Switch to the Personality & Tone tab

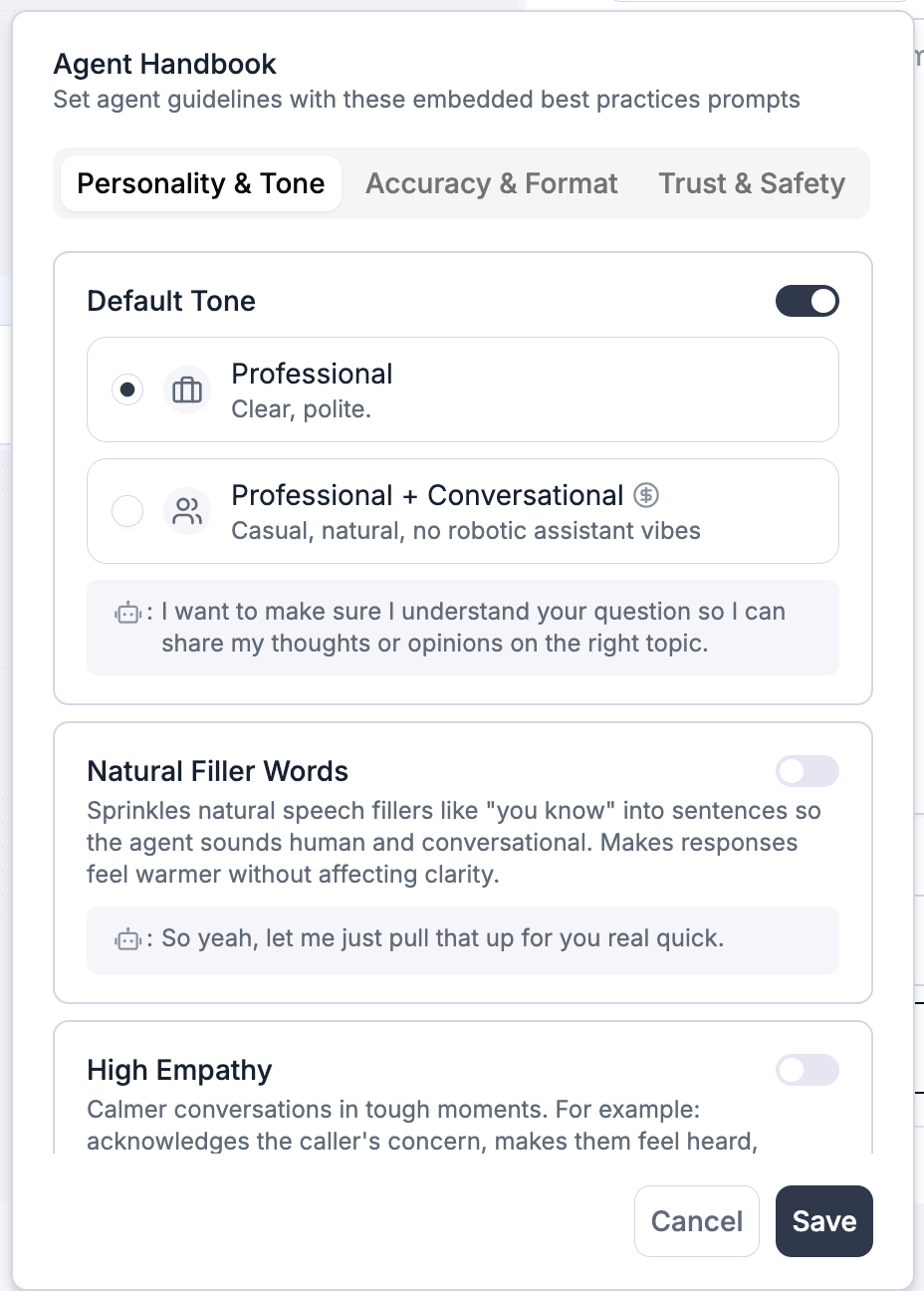(201, 183)
